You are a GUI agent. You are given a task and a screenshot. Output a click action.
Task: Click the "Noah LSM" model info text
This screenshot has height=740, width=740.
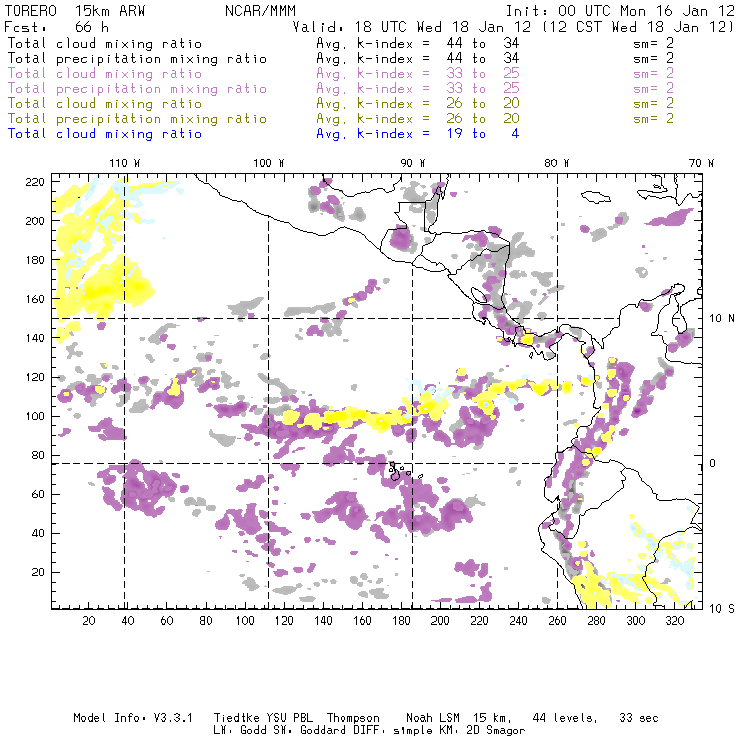[433, 718]
